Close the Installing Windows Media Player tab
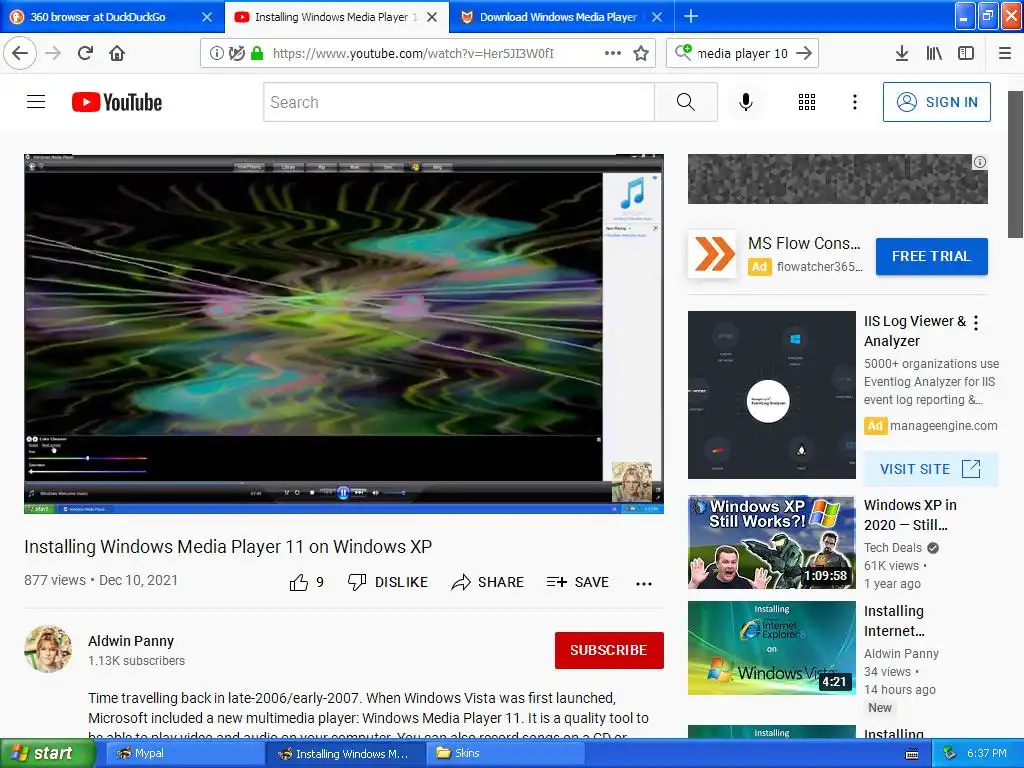The height and width of the screenshot is (768, 1024). click(432, 17)
